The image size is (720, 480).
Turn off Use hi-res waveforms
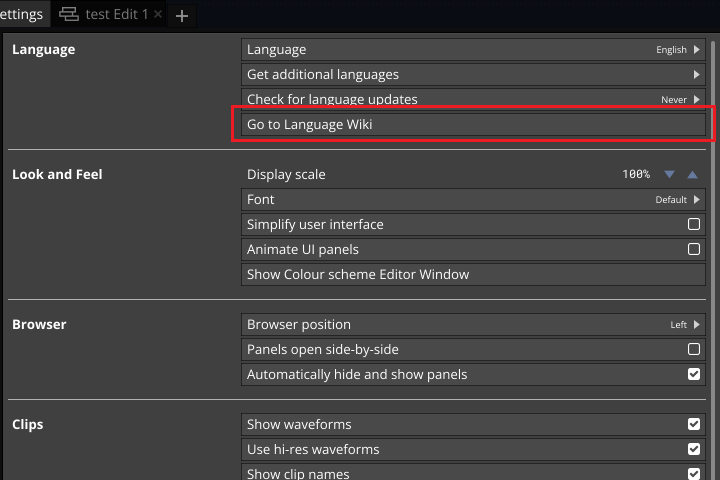pos(694,449)
